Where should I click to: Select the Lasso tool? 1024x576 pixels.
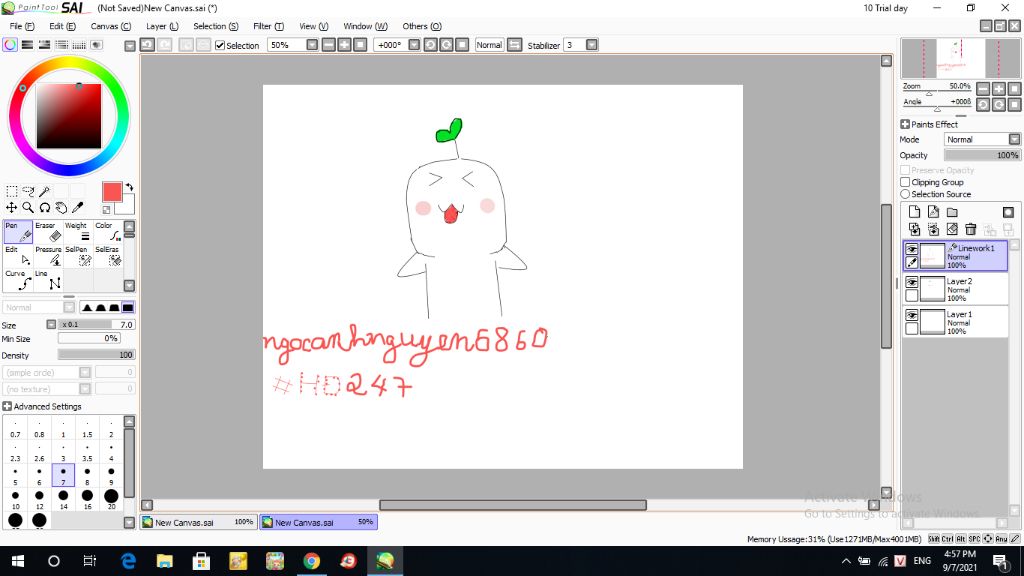28,191
